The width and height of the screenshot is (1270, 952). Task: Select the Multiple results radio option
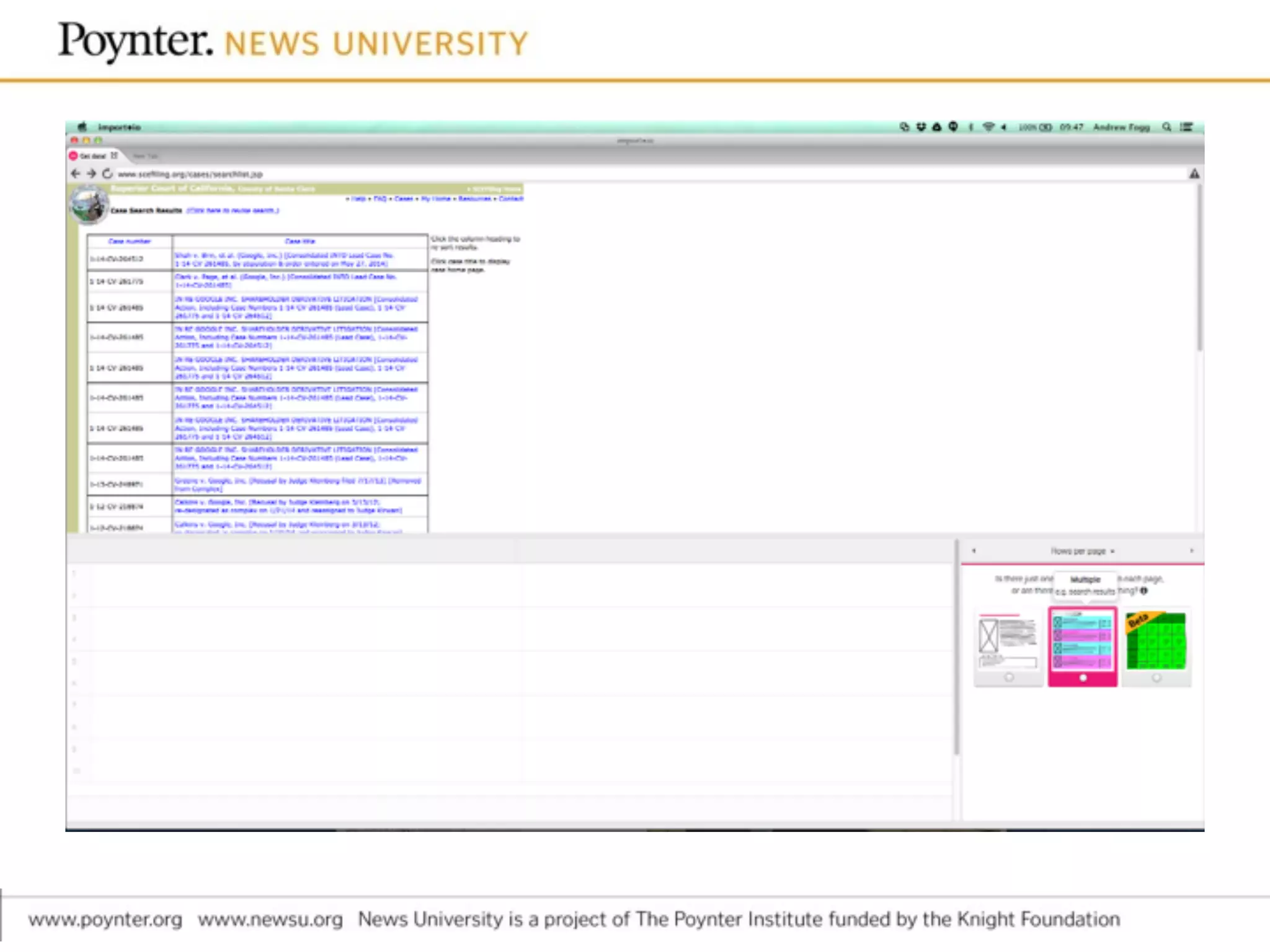pos(1083,678)
